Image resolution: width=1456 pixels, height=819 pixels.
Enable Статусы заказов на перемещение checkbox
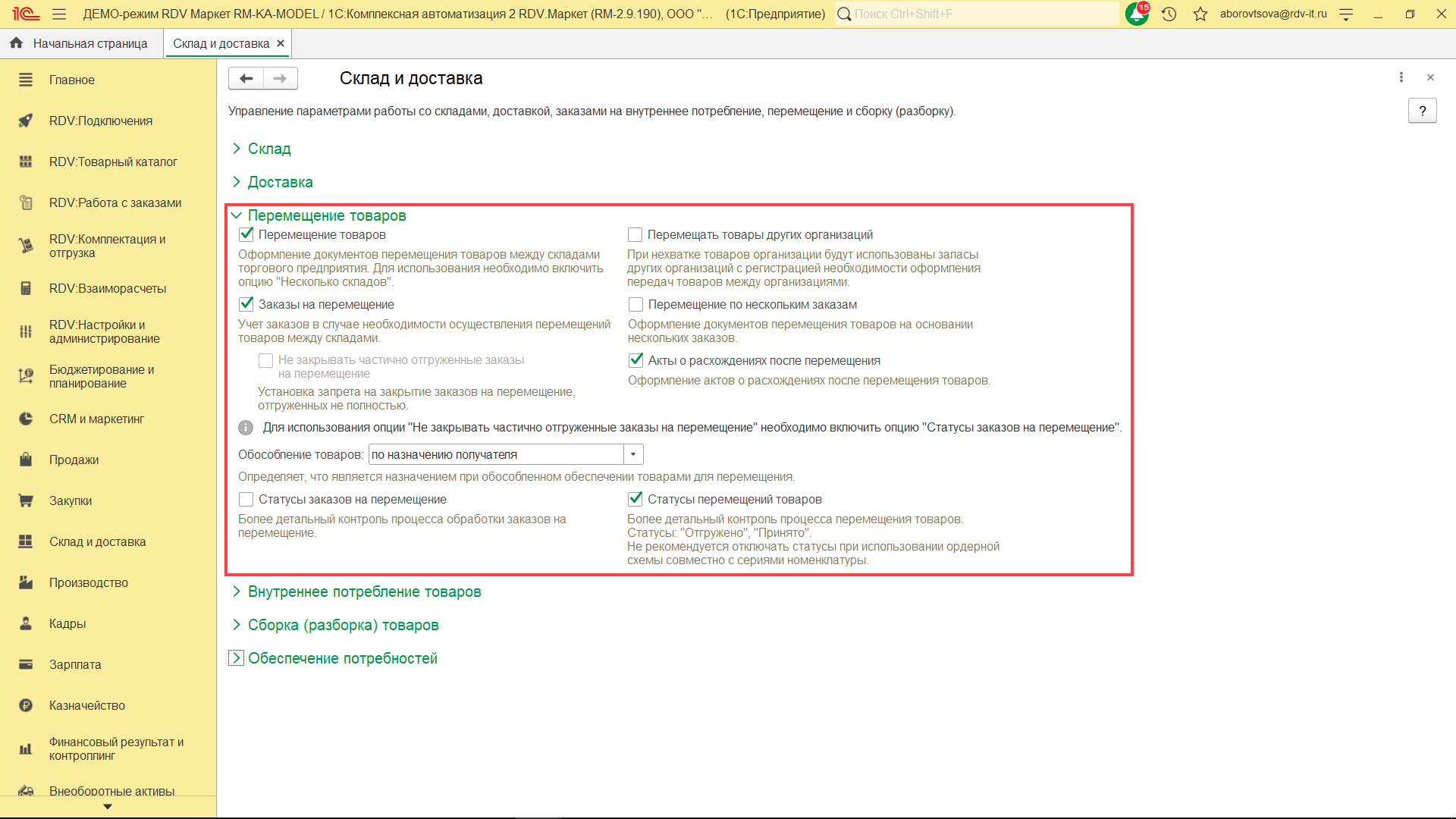(246, 499)
